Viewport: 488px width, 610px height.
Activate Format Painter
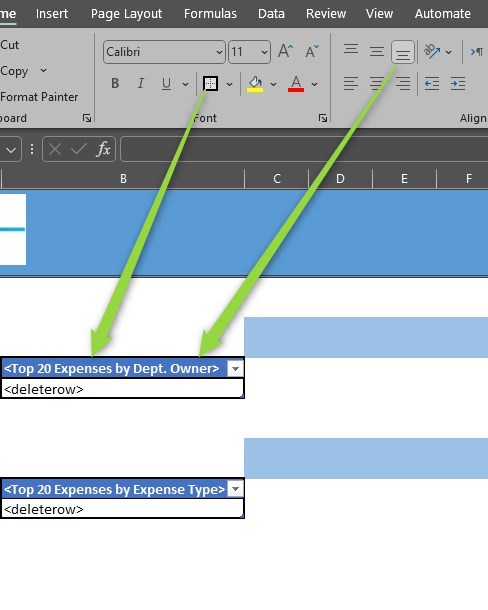pos(39,97)
